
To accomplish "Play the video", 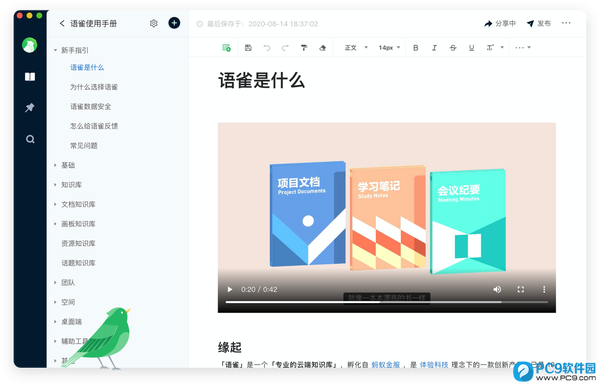I will click(230, 289).
